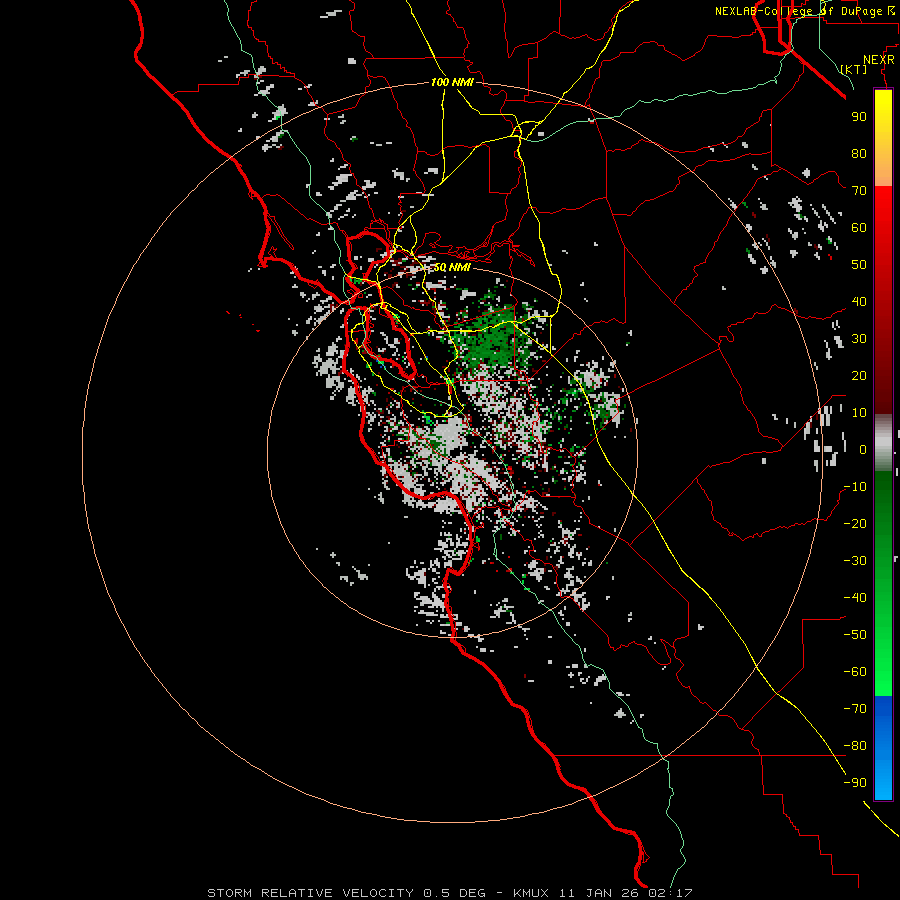Click the 0.5 DEG elevation text

pos(454,893)
